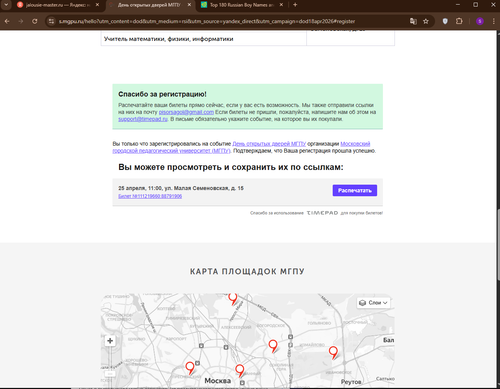Open the Билет № ticket link
Image resolution: width=500 pixels, height=389 pixels.
[x=150, y=196]
